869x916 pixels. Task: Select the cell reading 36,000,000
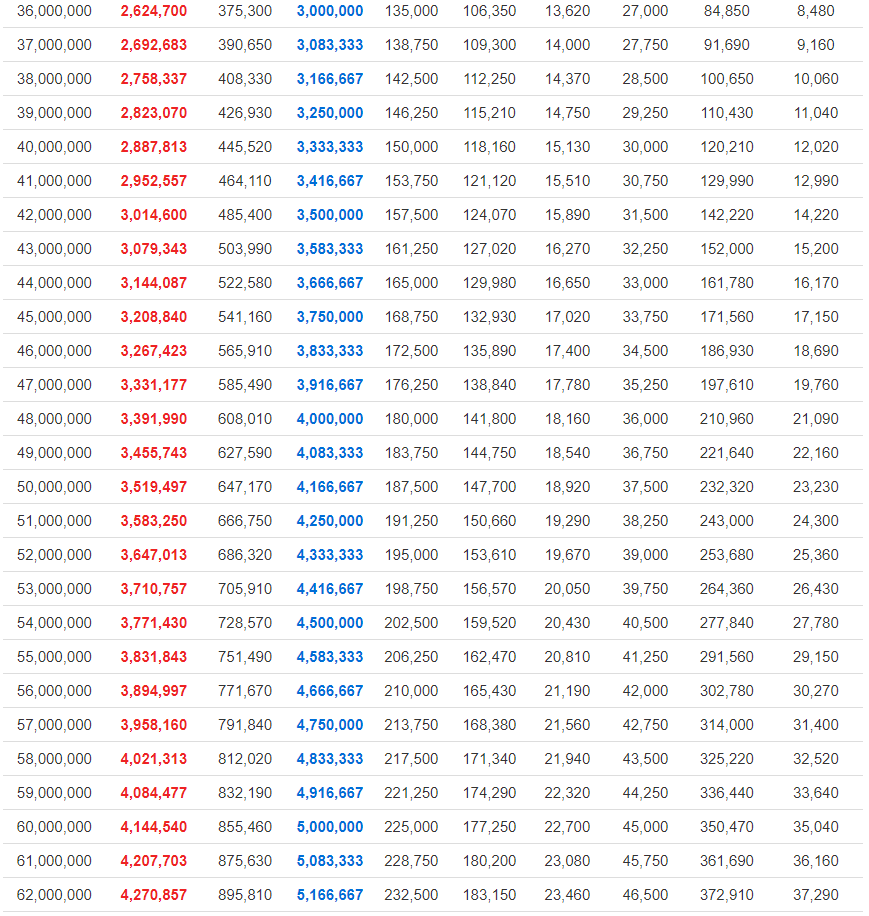[x=54, y=11]
